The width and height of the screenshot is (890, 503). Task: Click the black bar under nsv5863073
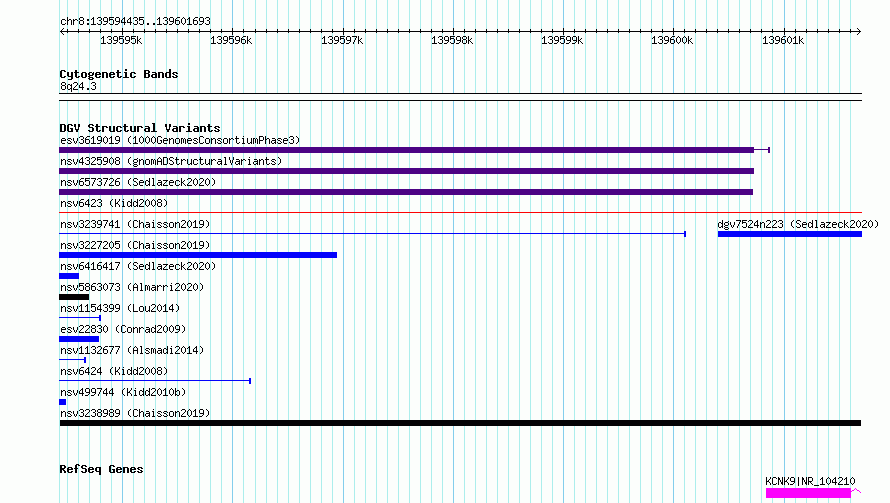tap(74, 297)
